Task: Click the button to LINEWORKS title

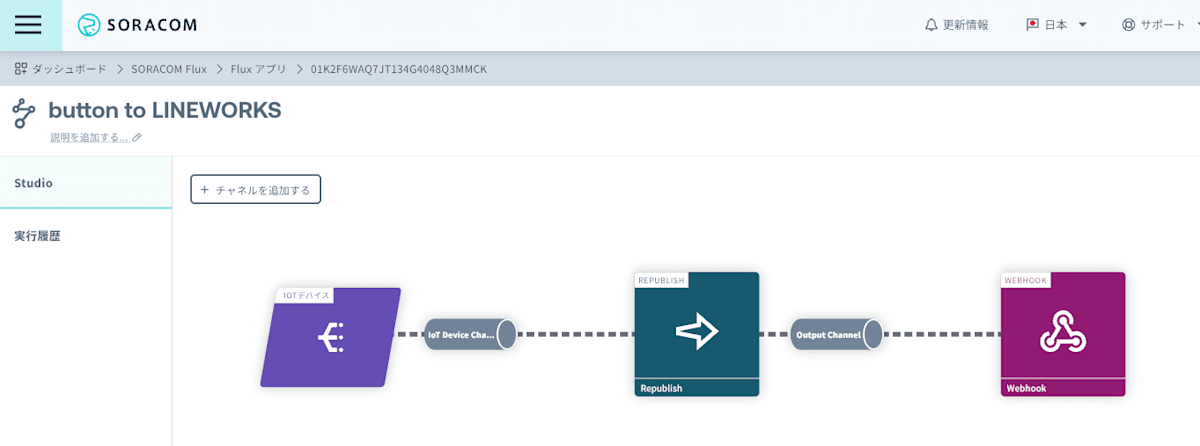Action: pos(165,110)
